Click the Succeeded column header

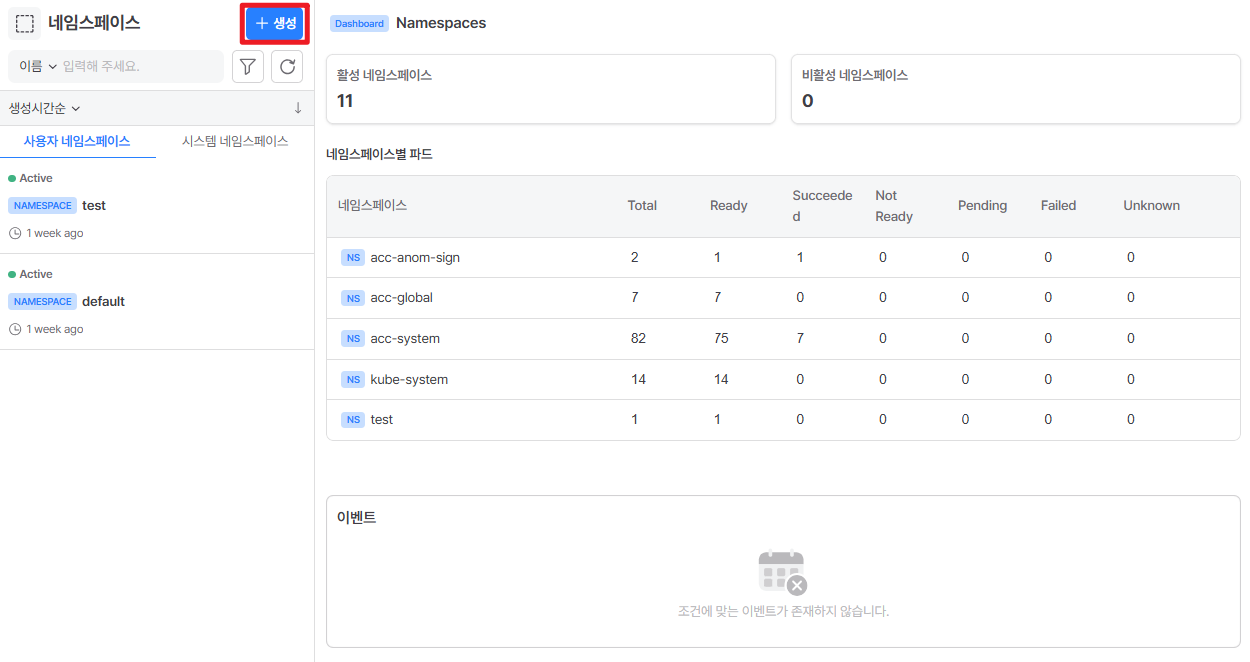click(x=822, y=206)
